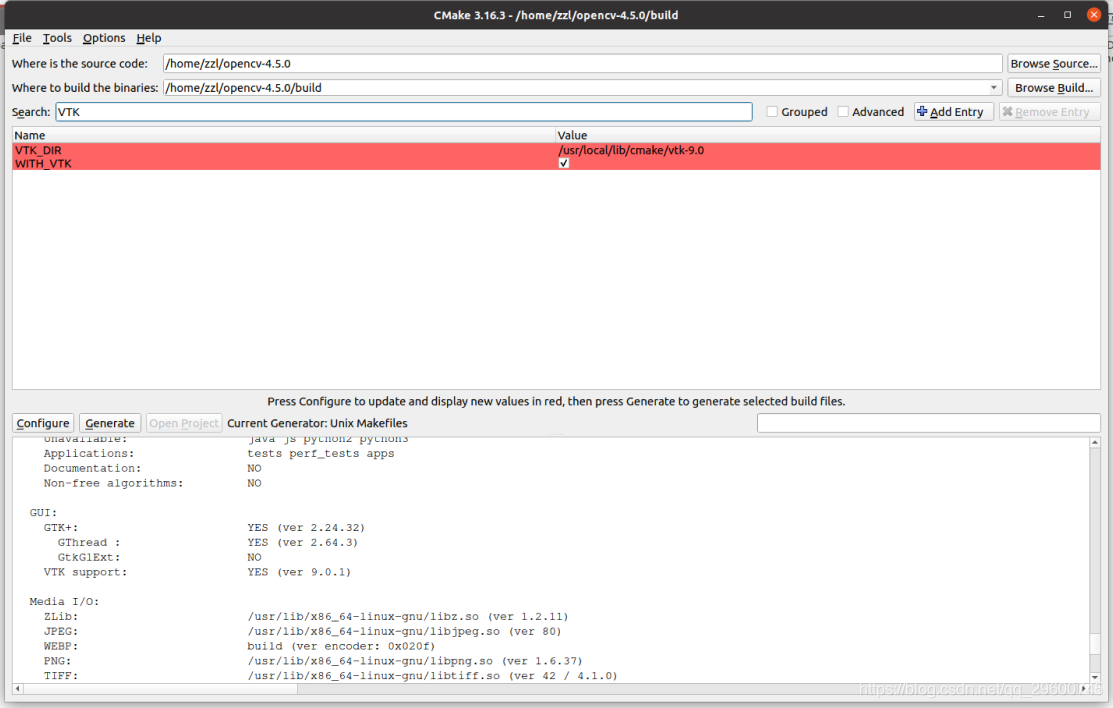
Task: Click the Browse Source button
Action: (x=1053, y=64)
